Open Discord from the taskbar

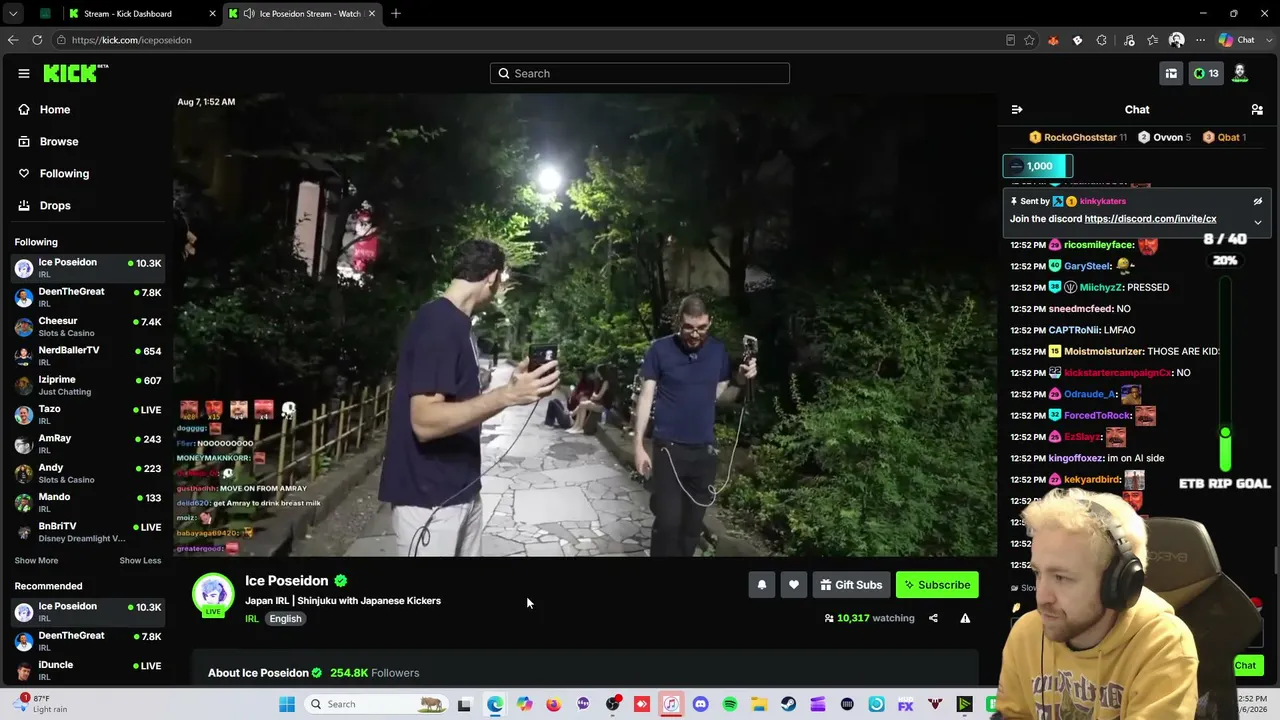pos(700,704)
